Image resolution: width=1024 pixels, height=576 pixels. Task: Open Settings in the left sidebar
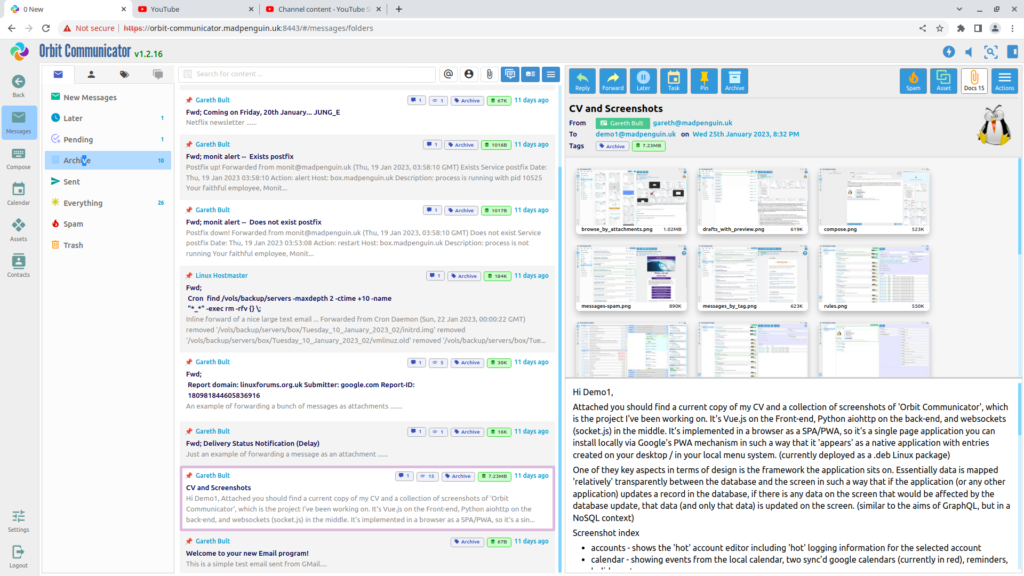click(18, 521)
